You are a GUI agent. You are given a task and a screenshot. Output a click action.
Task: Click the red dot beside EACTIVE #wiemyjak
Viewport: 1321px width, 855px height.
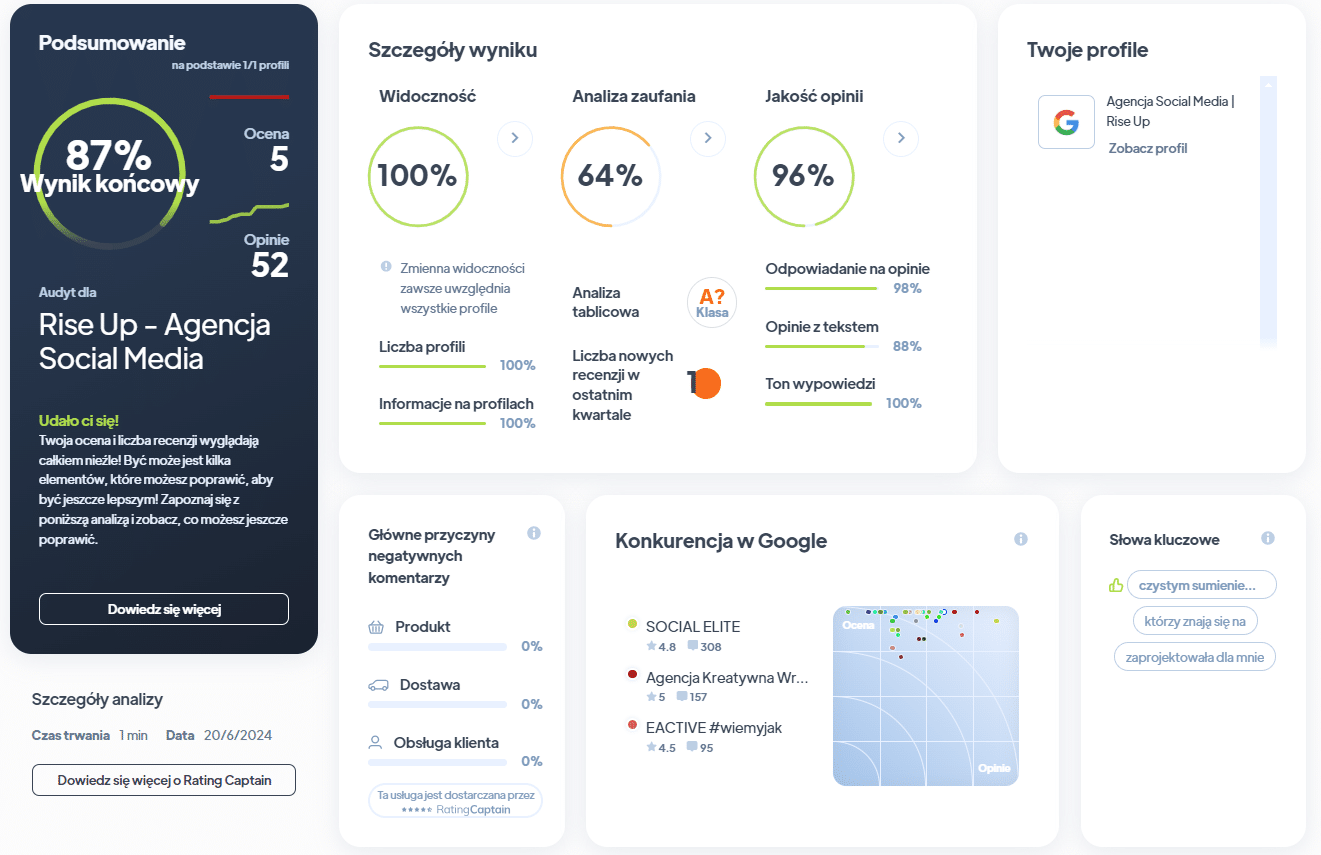(632, 725)
